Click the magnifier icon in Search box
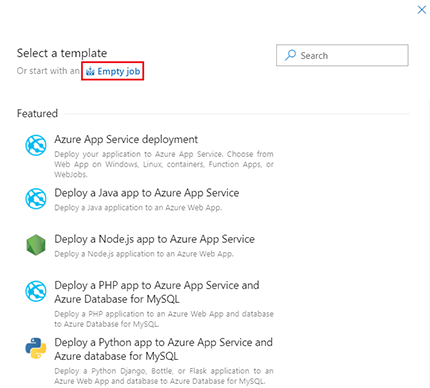This screenshot has height=388, width=430. click(x=290, y=55)
